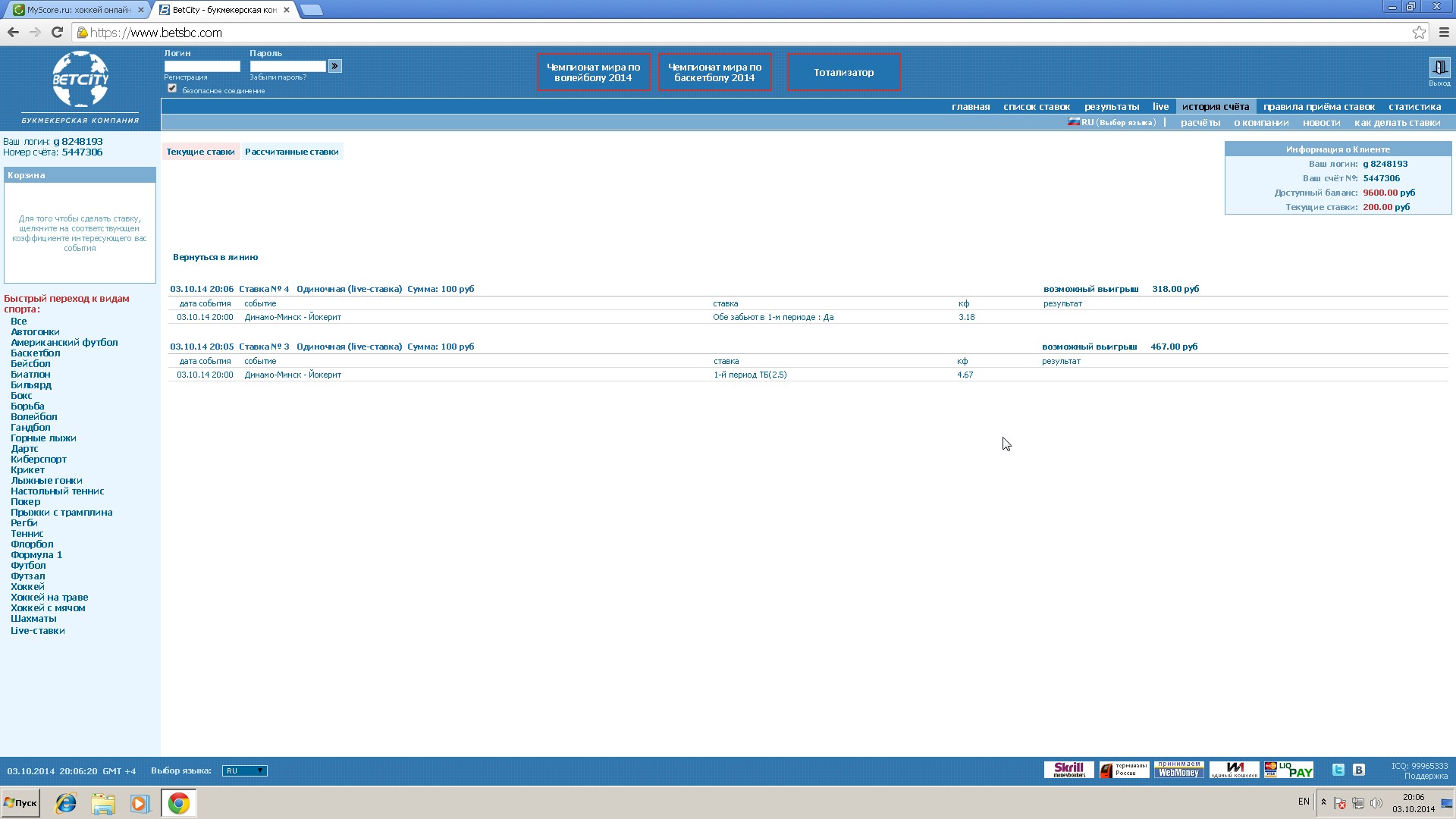Click the Тотализатор banner button
Image resolution: width=1456 pixels, height=819 pixels.
[843, 73]
